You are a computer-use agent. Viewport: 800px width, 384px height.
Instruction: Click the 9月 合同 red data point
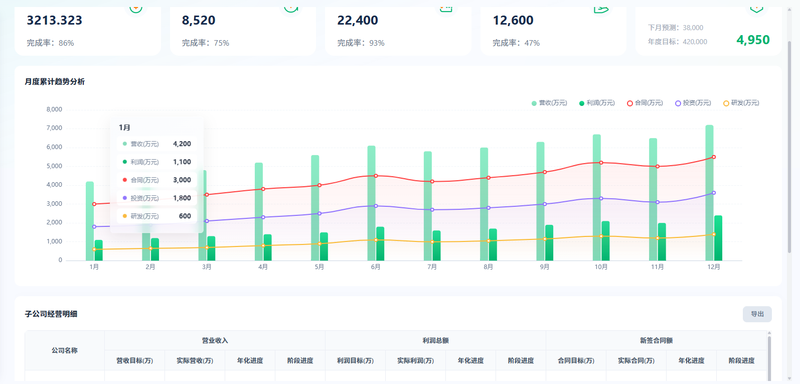(545, 172)
